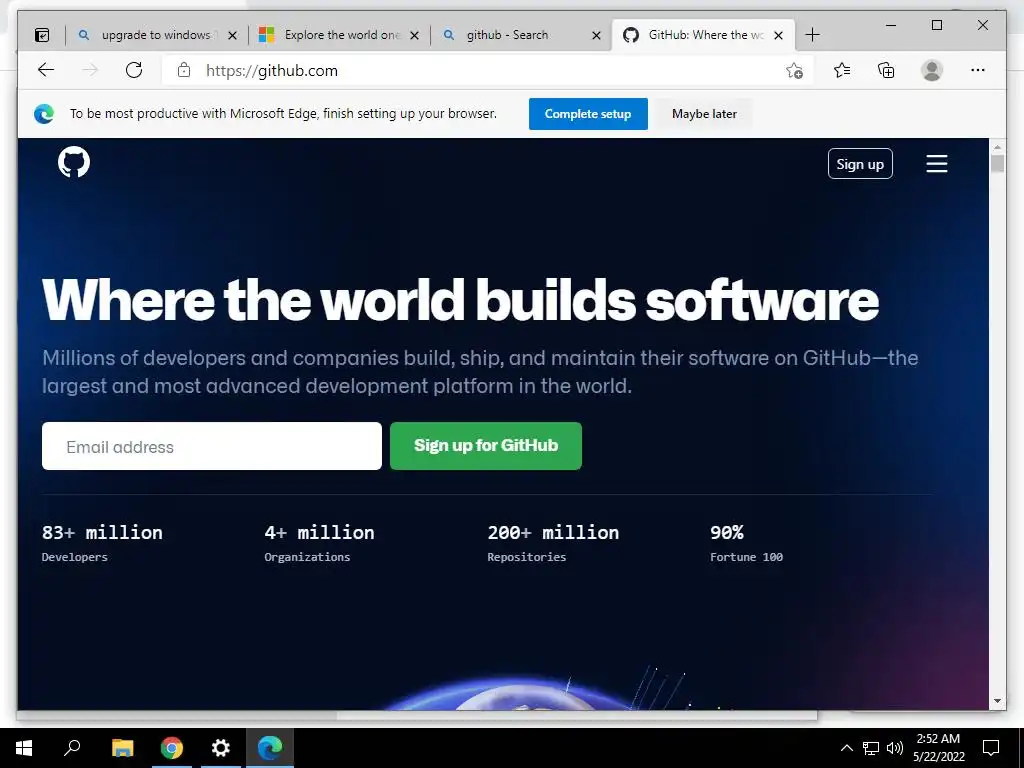
Task: Click Microsoft Edge taskbar icon
Action: click(270, 748)
